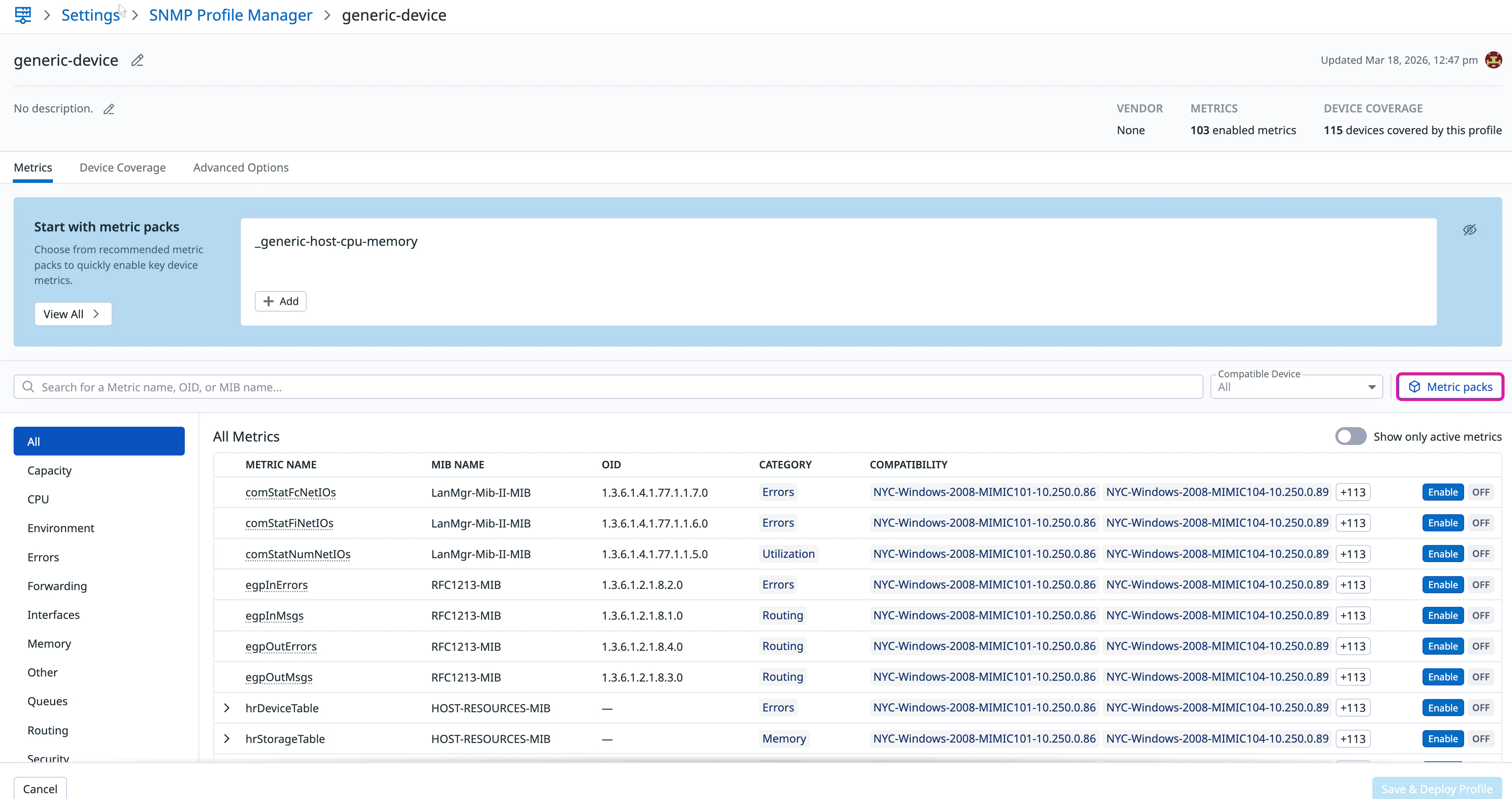The image size is (1512, 799).
Task: Click the network devices home icon in breadcrumb
Action: [x=23, y=15]
